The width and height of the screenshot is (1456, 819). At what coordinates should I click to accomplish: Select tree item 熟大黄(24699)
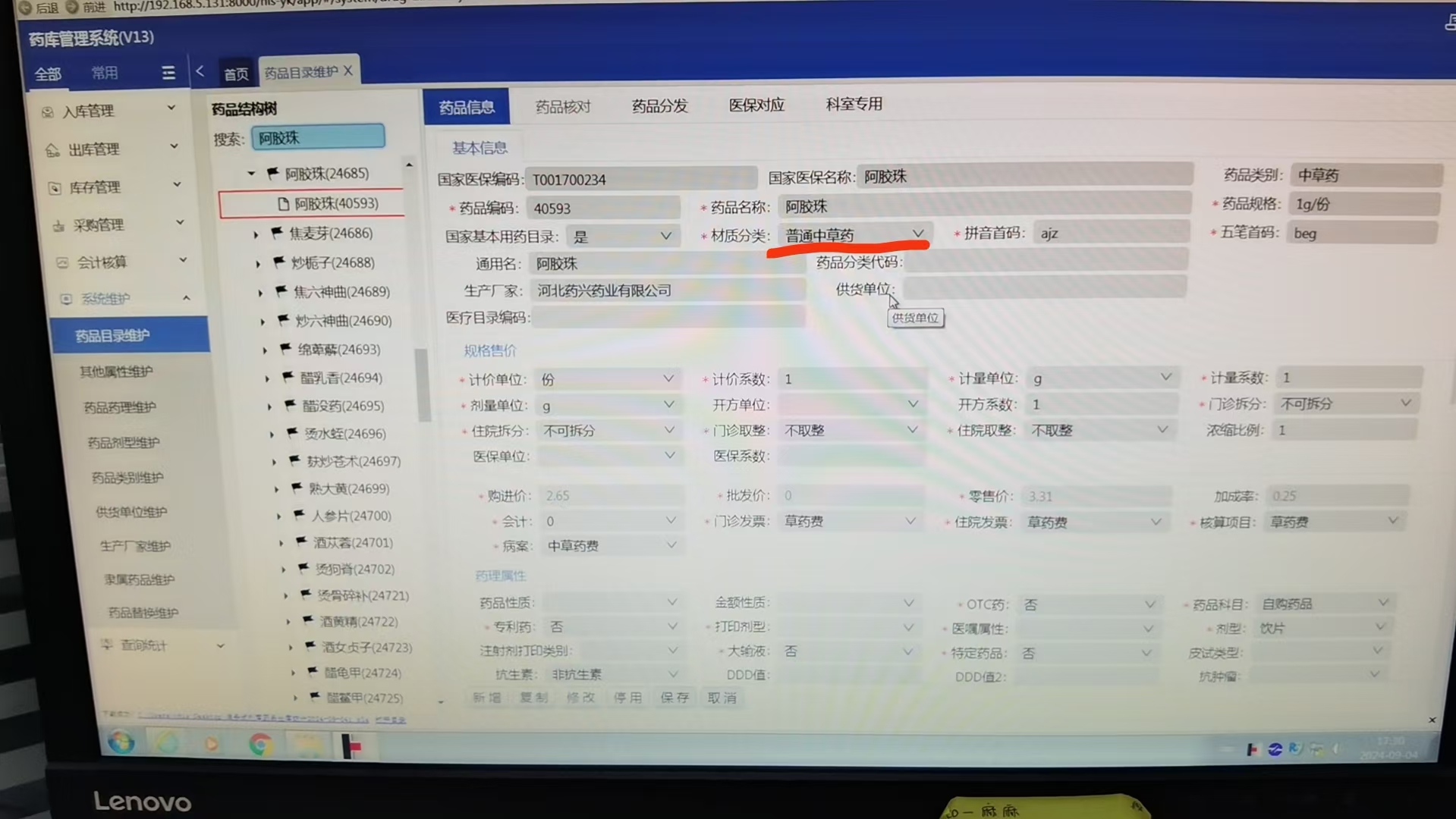[x=349, y=489]
